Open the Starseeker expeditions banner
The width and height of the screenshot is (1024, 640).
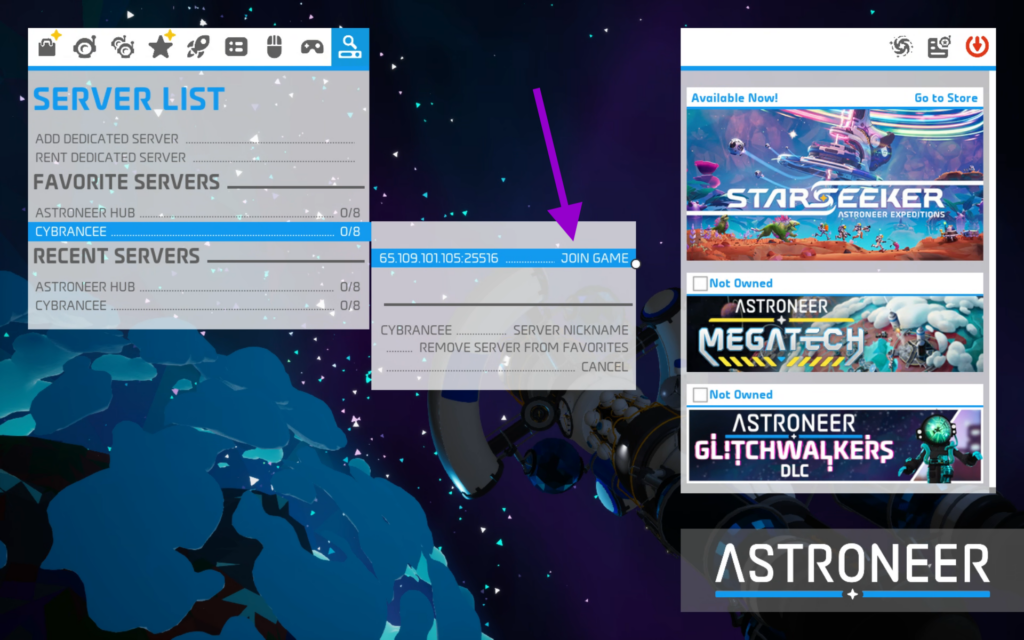coord(835,185)
